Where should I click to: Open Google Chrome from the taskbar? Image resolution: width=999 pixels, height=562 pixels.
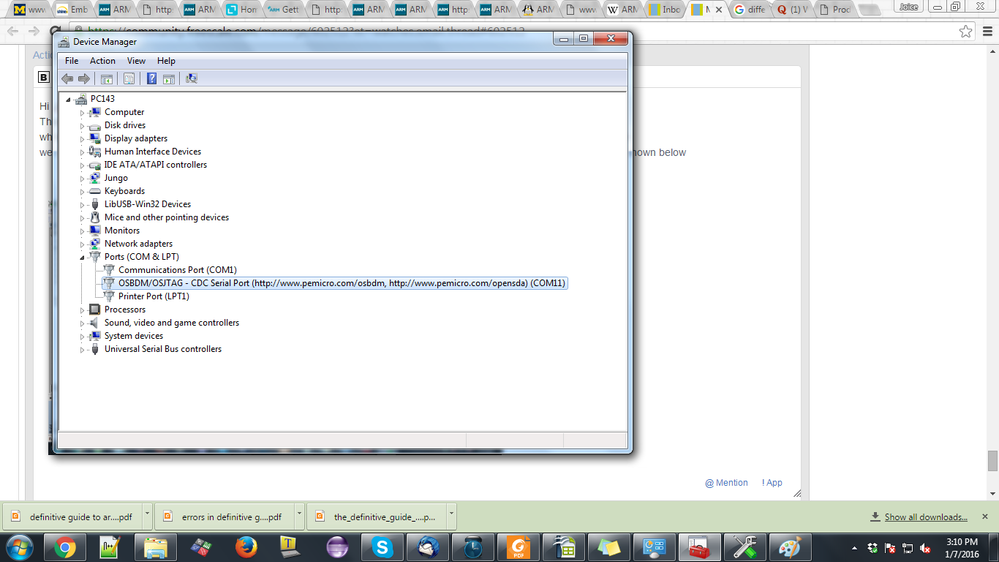click(64, 547)
